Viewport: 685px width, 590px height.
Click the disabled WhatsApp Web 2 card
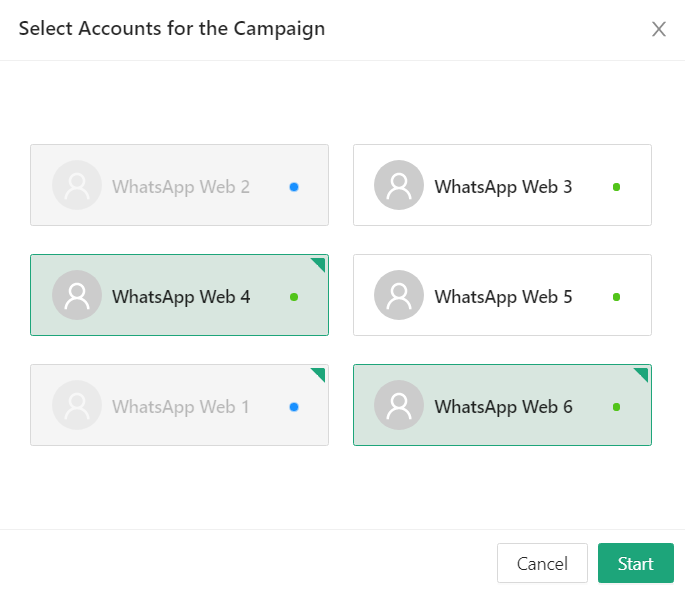[x=180, y=186]
